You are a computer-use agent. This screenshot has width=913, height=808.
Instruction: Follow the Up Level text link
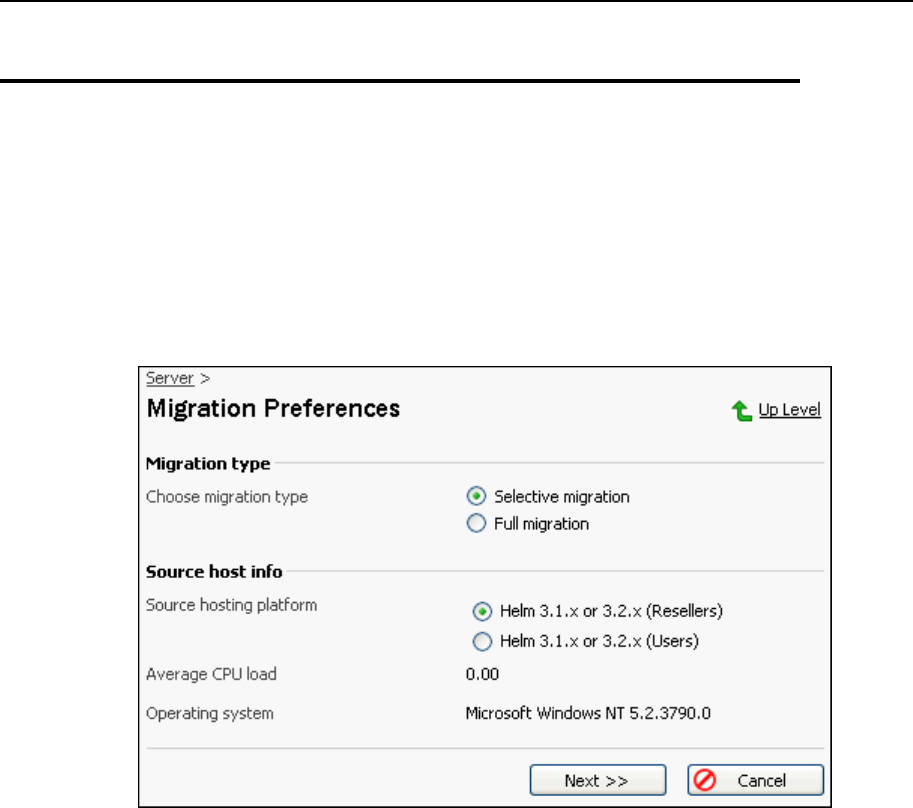click(x=790, y=411)
